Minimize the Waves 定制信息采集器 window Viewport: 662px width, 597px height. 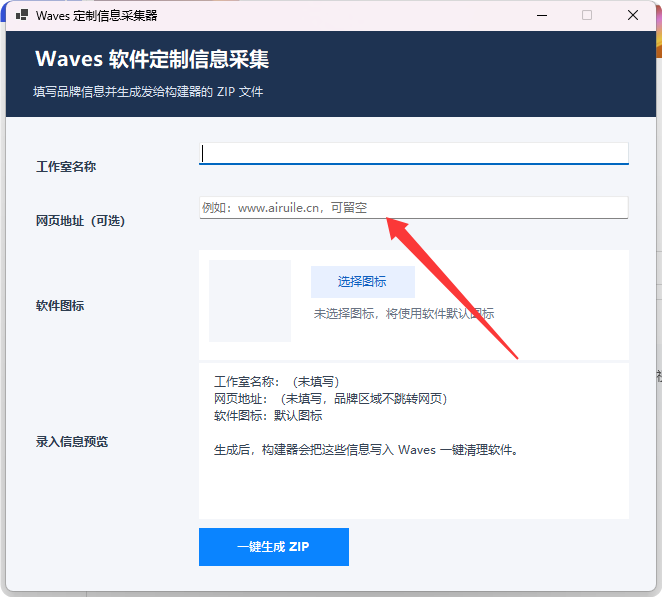click(542, 15)
